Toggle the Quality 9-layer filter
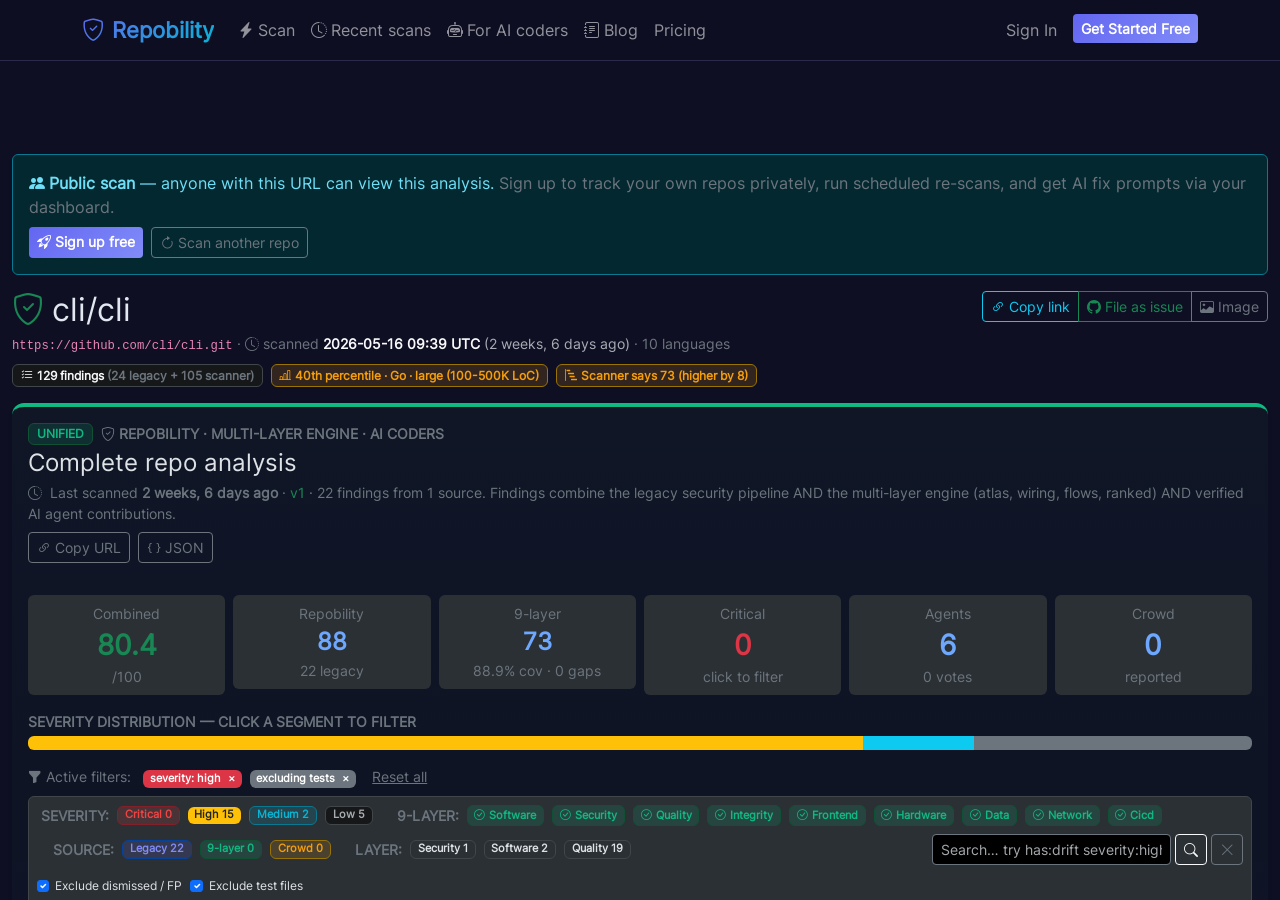Image resolution: width=1280 pixels, height=900 pixels. (x=666, y=815)
